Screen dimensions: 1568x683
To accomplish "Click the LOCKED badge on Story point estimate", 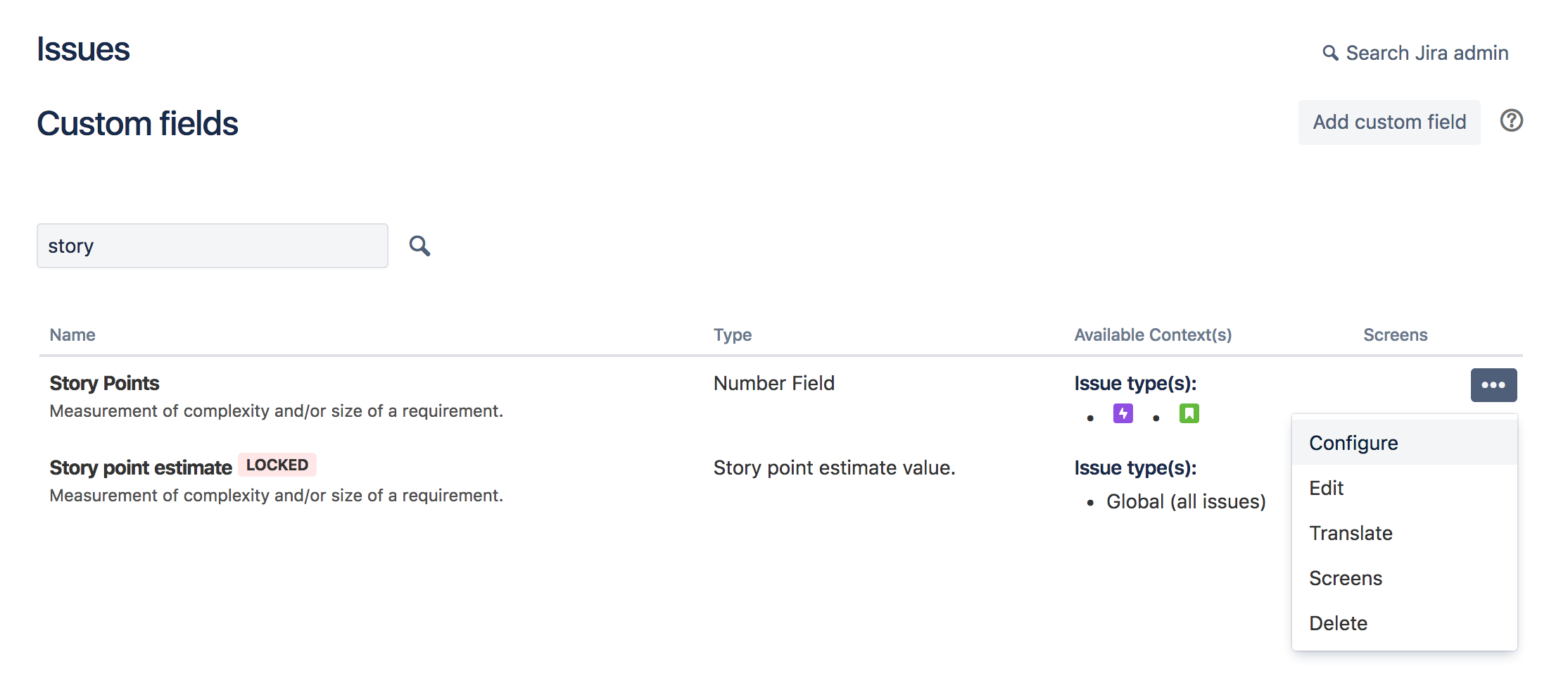I will tap(277, 465).
